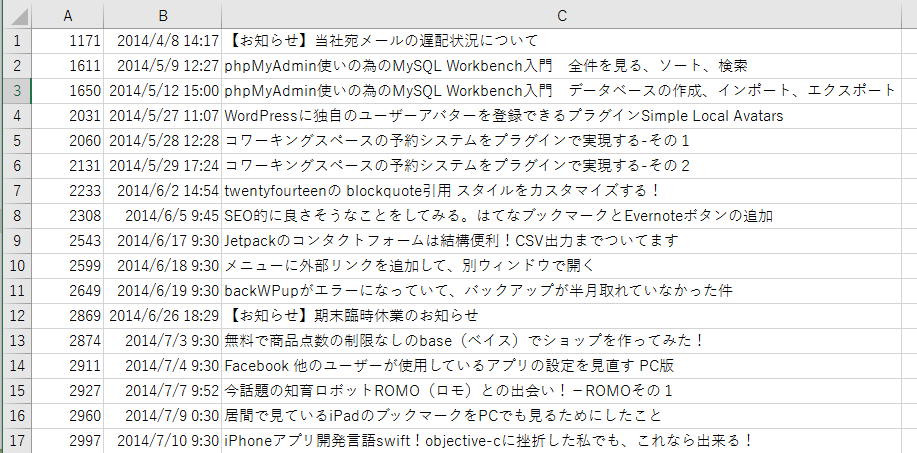
Task: Click cell with ID 2960
Action: click(x=68, y=416)
